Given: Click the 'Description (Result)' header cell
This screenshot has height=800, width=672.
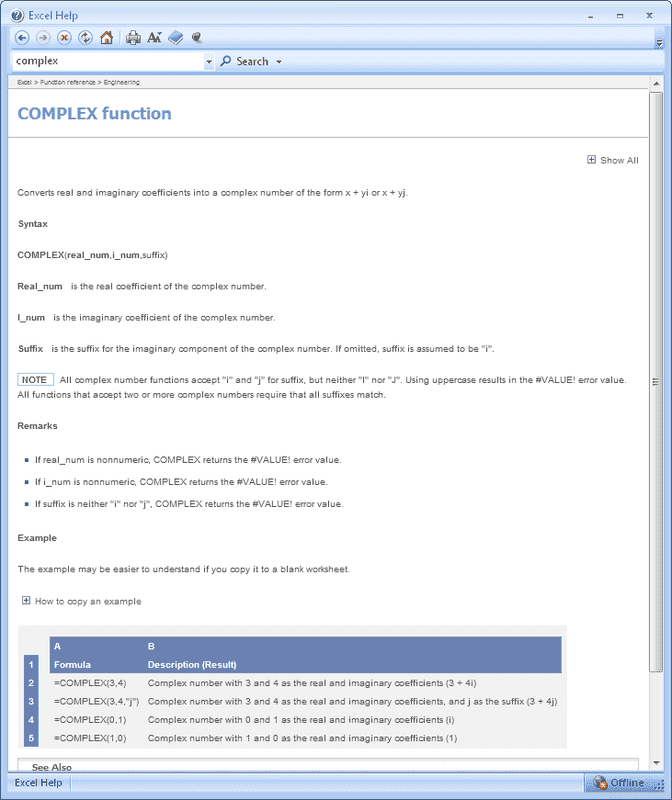Looking at the screenshot, I should click(192, 665).
